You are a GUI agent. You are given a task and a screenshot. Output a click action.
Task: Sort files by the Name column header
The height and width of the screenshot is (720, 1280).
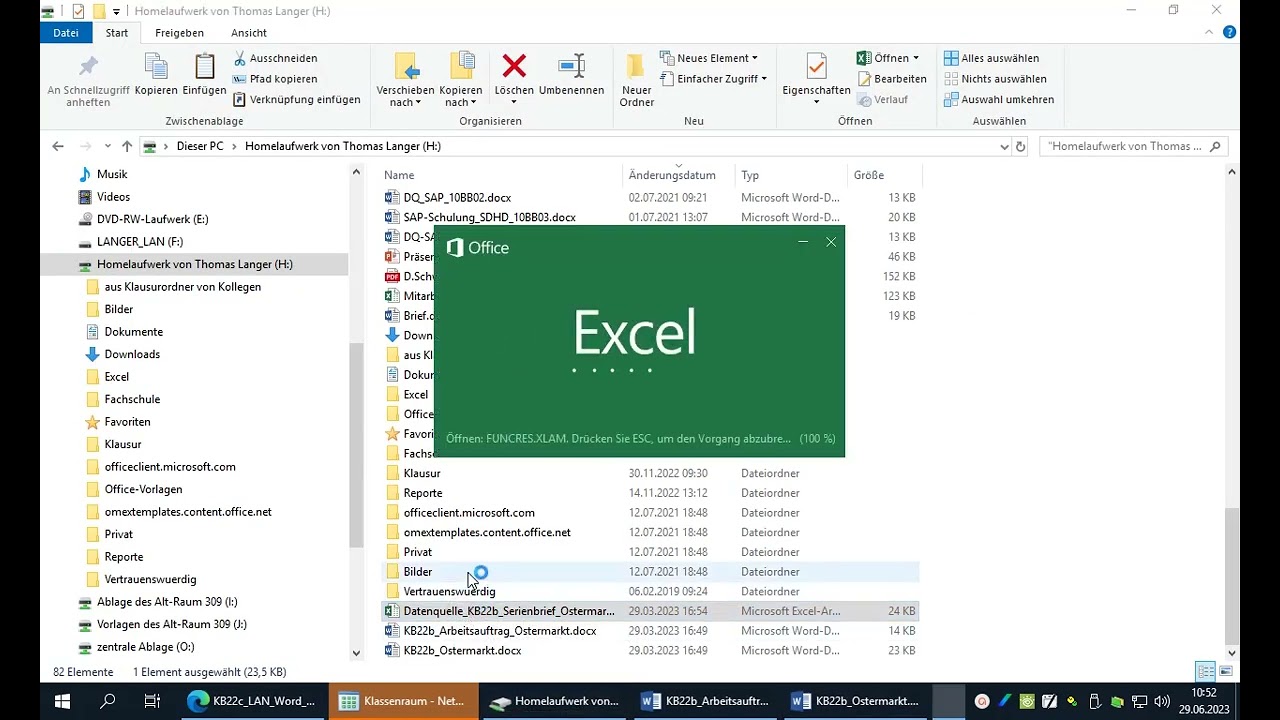(502, 175)
